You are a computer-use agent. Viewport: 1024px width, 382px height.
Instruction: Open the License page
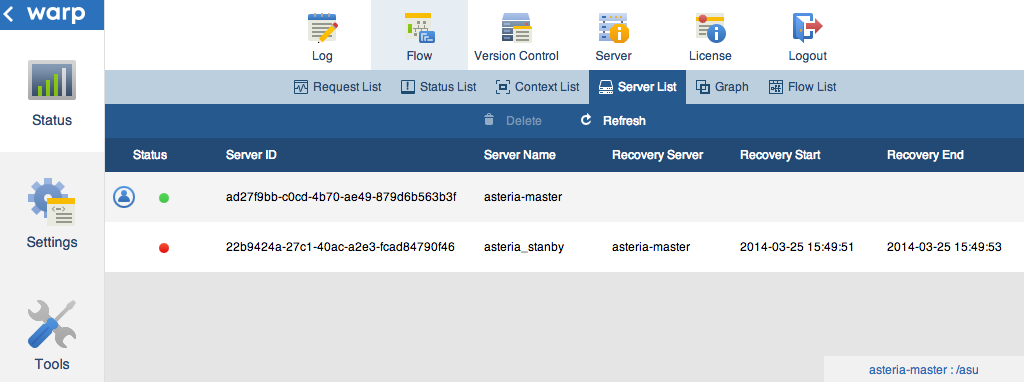pos(710,37)
